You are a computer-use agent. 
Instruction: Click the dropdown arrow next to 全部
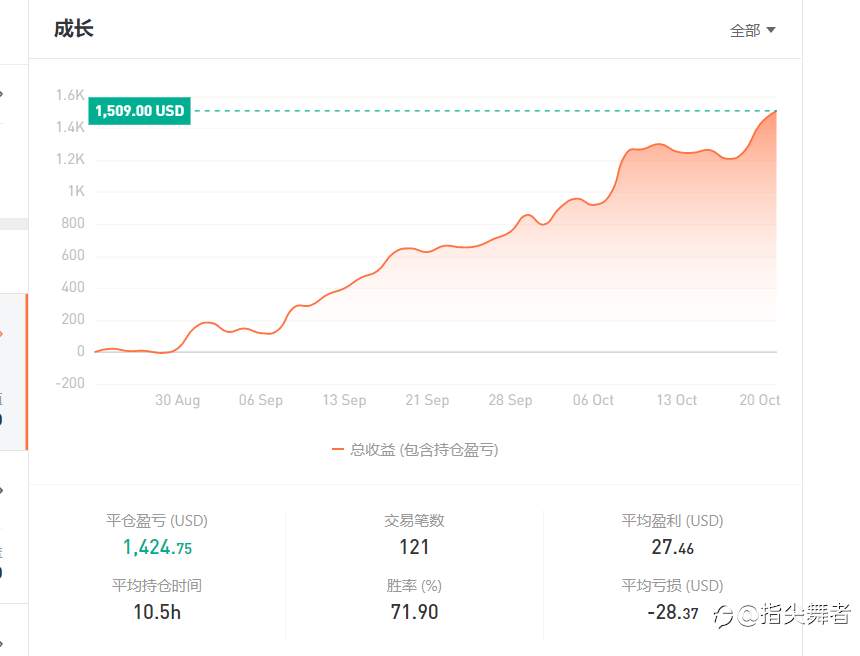771,30
